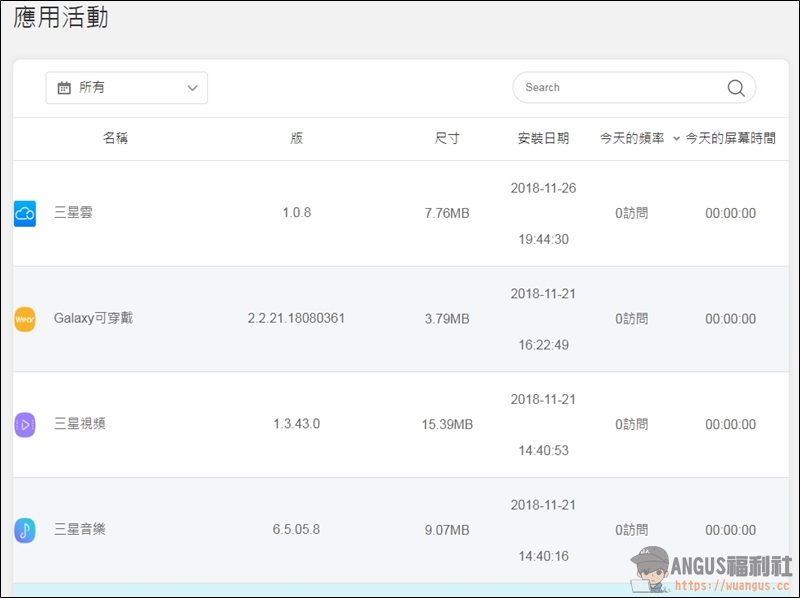Viewport: 800px width, 598px height.
Task: Click the 今天的屏幕時間 column header
Action: pos(731,139)
